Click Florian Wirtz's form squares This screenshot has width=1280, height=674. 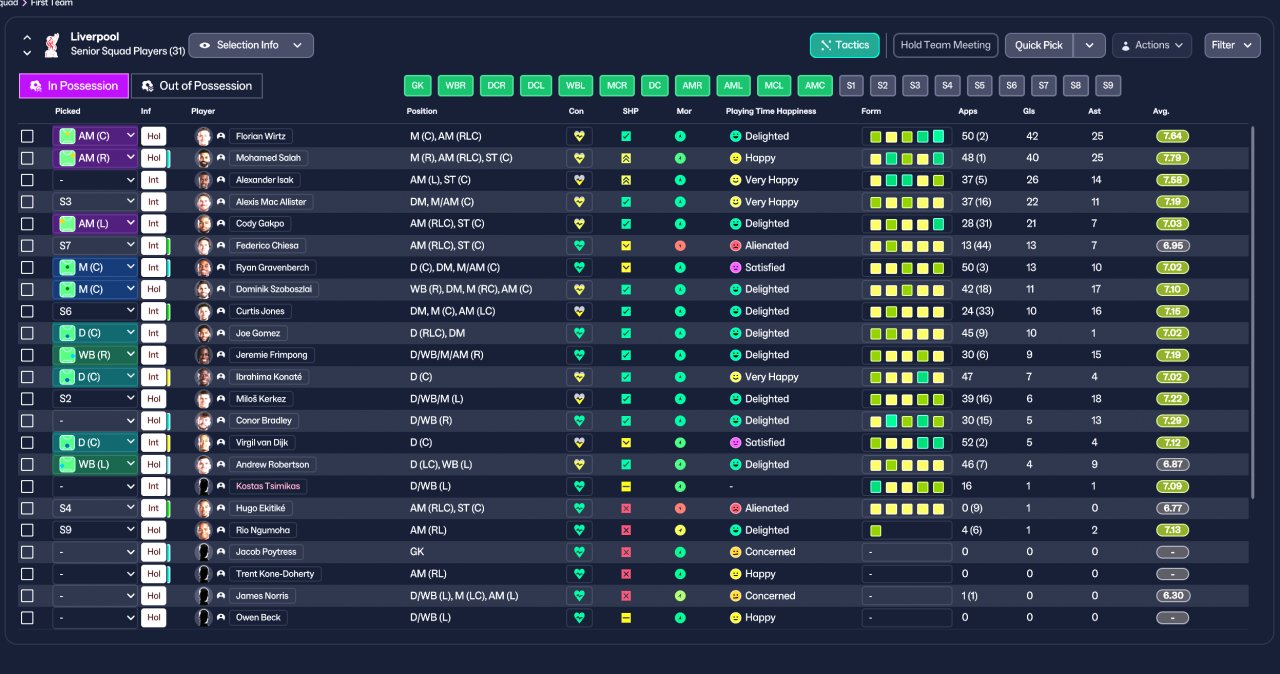(906, 136)
